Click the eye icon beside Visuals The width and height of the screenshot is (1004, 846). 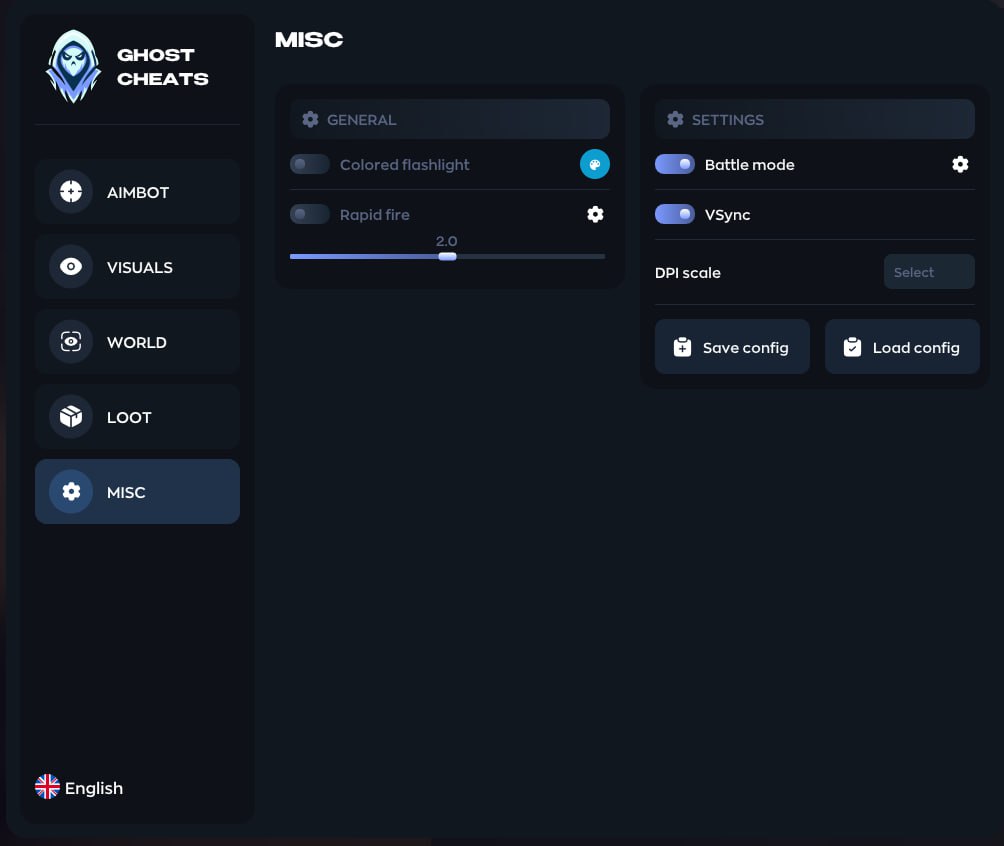pos(71,267)
